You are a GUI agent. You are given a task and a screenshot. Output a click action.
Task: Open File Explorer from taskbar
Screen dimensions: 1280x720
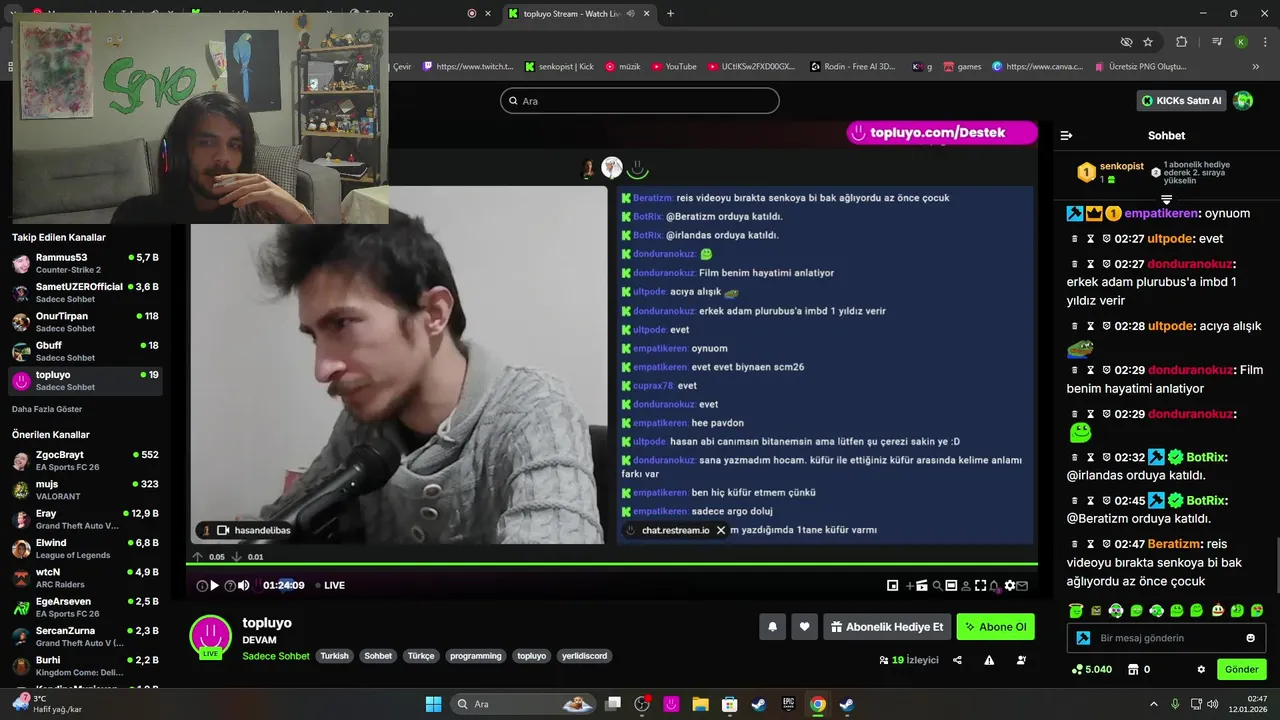click(x=700, y=704)
